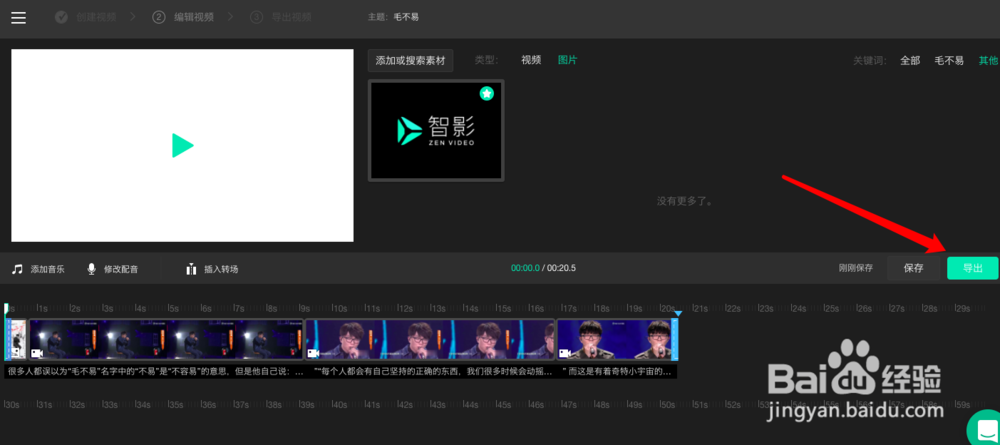Click the blue right trim handle of last clip
Viewport: 1000px width, 445px height.
pos(675,339)
